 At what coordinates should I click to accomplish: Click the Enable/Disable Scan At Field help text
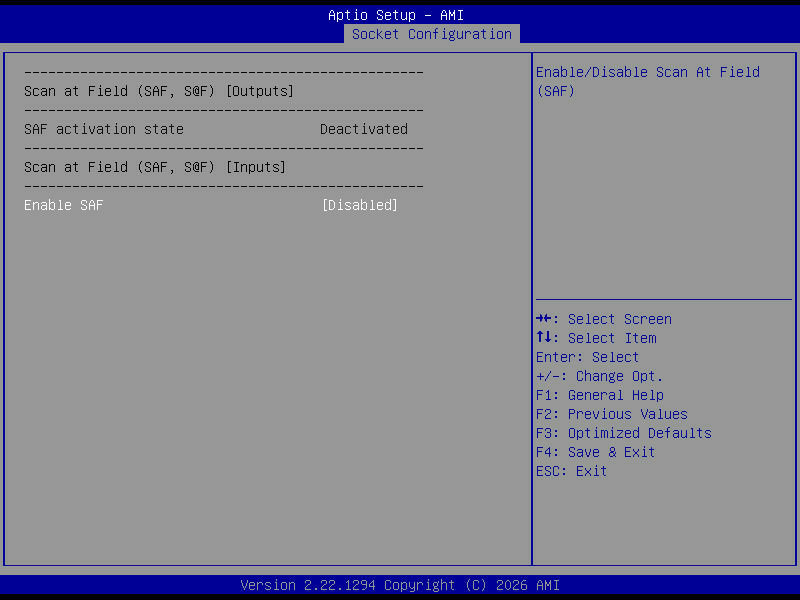click(x=648, y=82)
